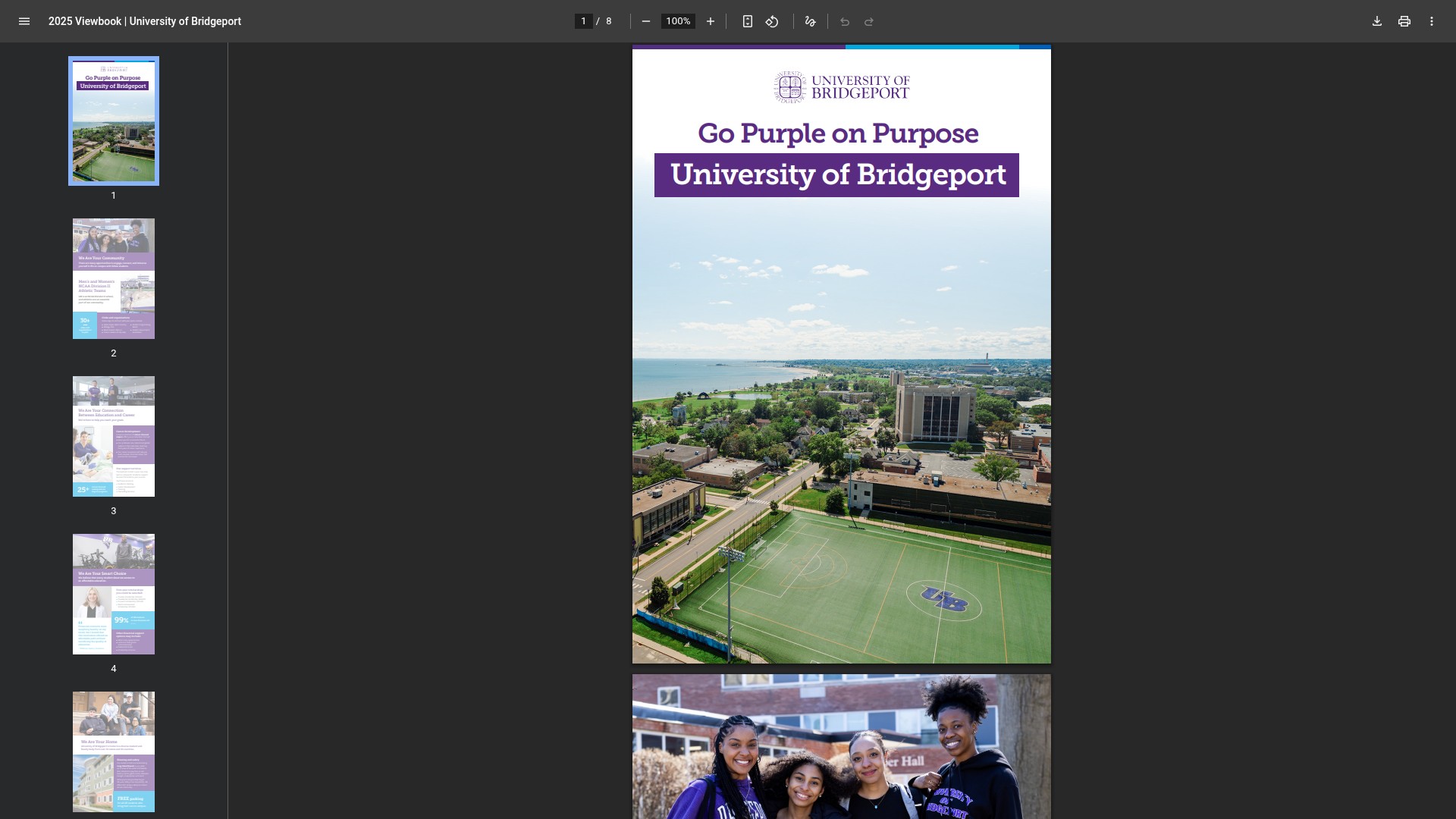Image resolution: width=1456 pixels, height=819 pixels.
Task: Click the 'University of Bridgeport' purple banner text
Action: tap(837, 175)
